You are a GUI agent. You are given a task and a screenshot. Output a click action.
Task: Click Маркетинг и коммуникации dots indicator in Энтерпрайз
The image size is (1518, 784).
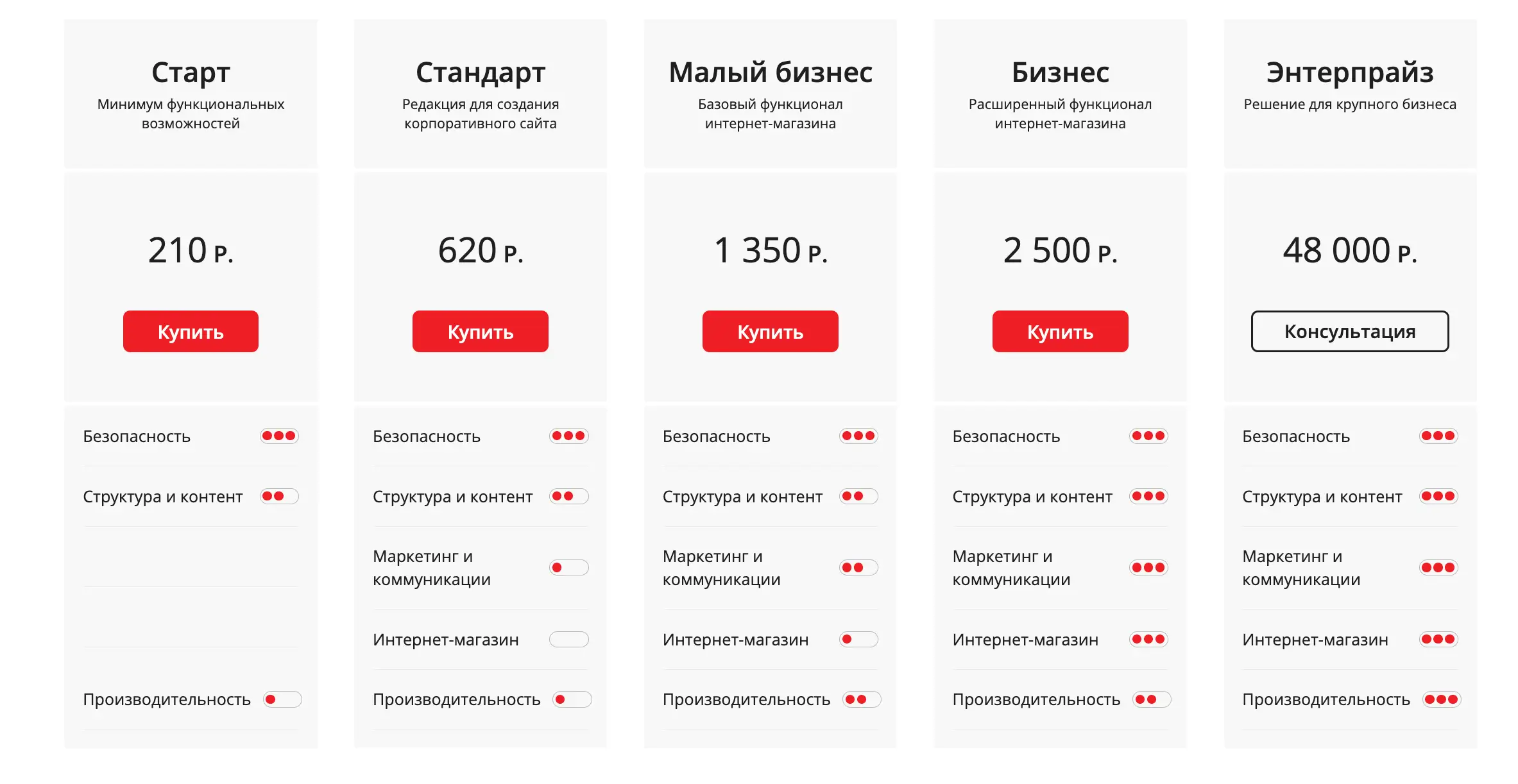1438,568
